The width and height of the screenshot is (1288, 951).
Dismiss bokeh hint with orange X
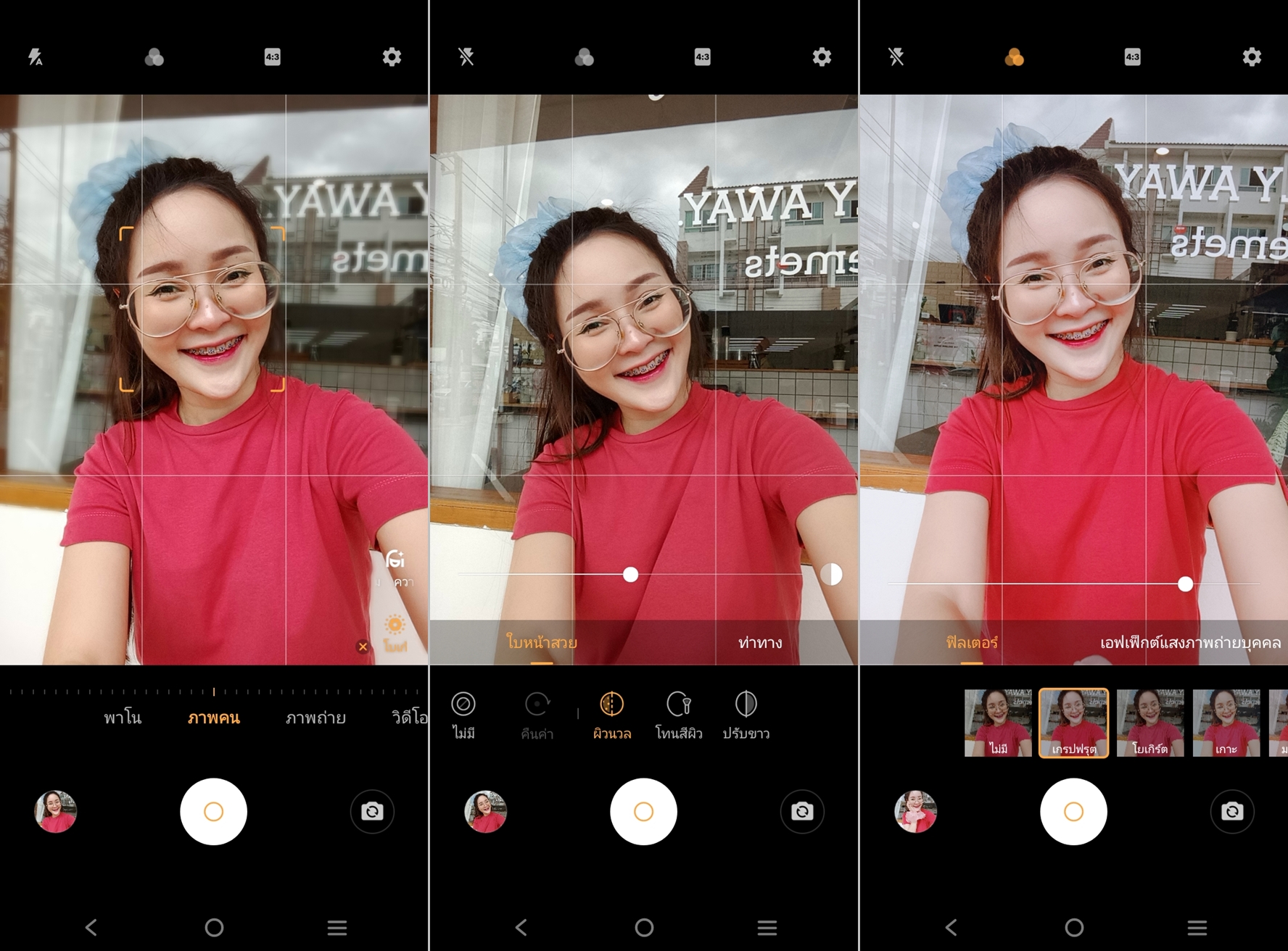(363, 647)
